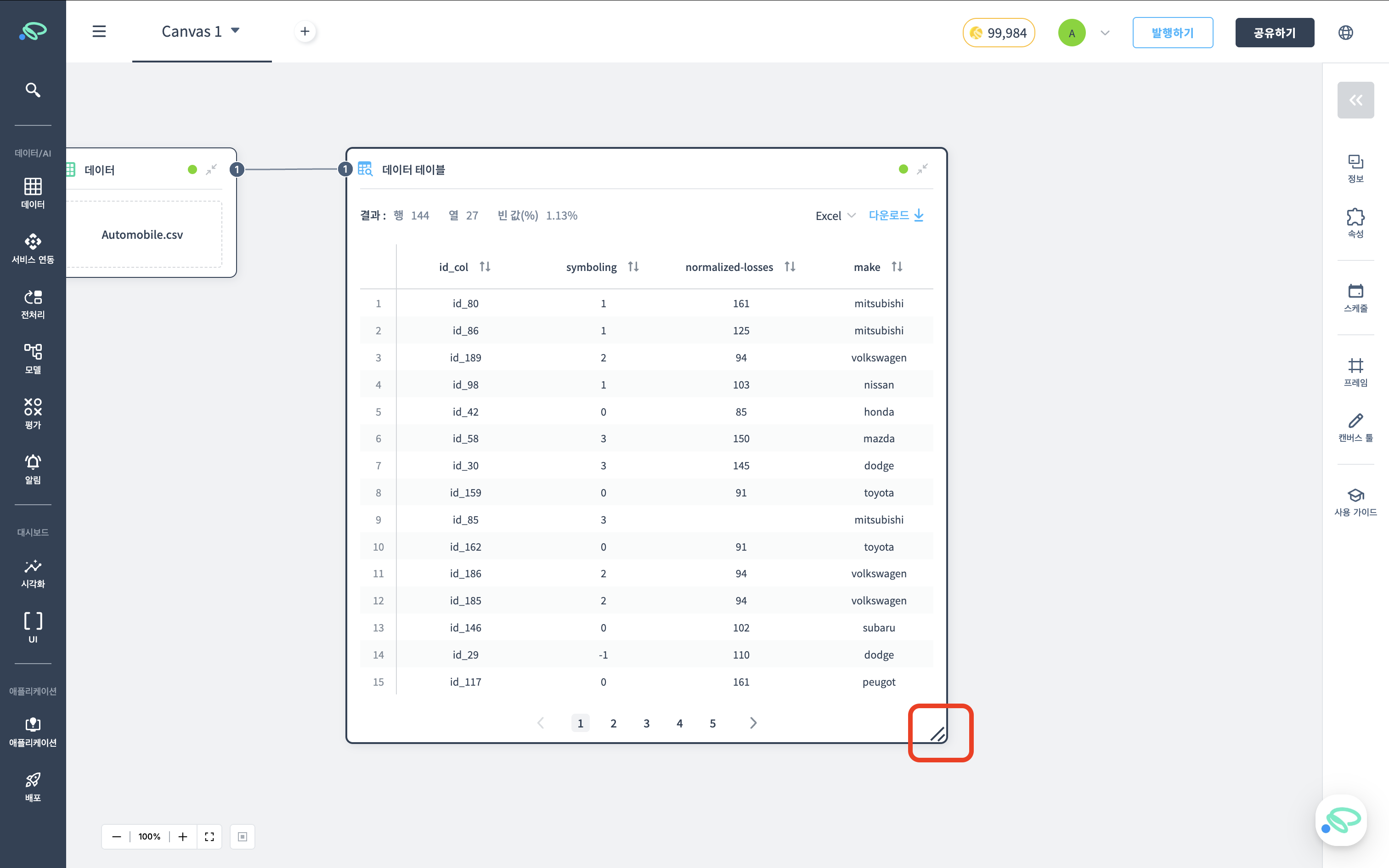Click the 발행하기 publish button
Screen dimensions: 1389x868
(1172, 33)
